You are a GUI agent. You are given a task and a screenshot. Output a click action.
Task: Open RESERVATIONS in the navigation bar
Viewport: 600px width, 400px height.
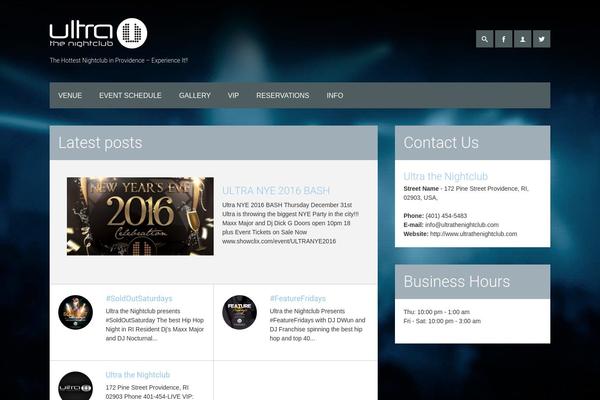(283, 95)
